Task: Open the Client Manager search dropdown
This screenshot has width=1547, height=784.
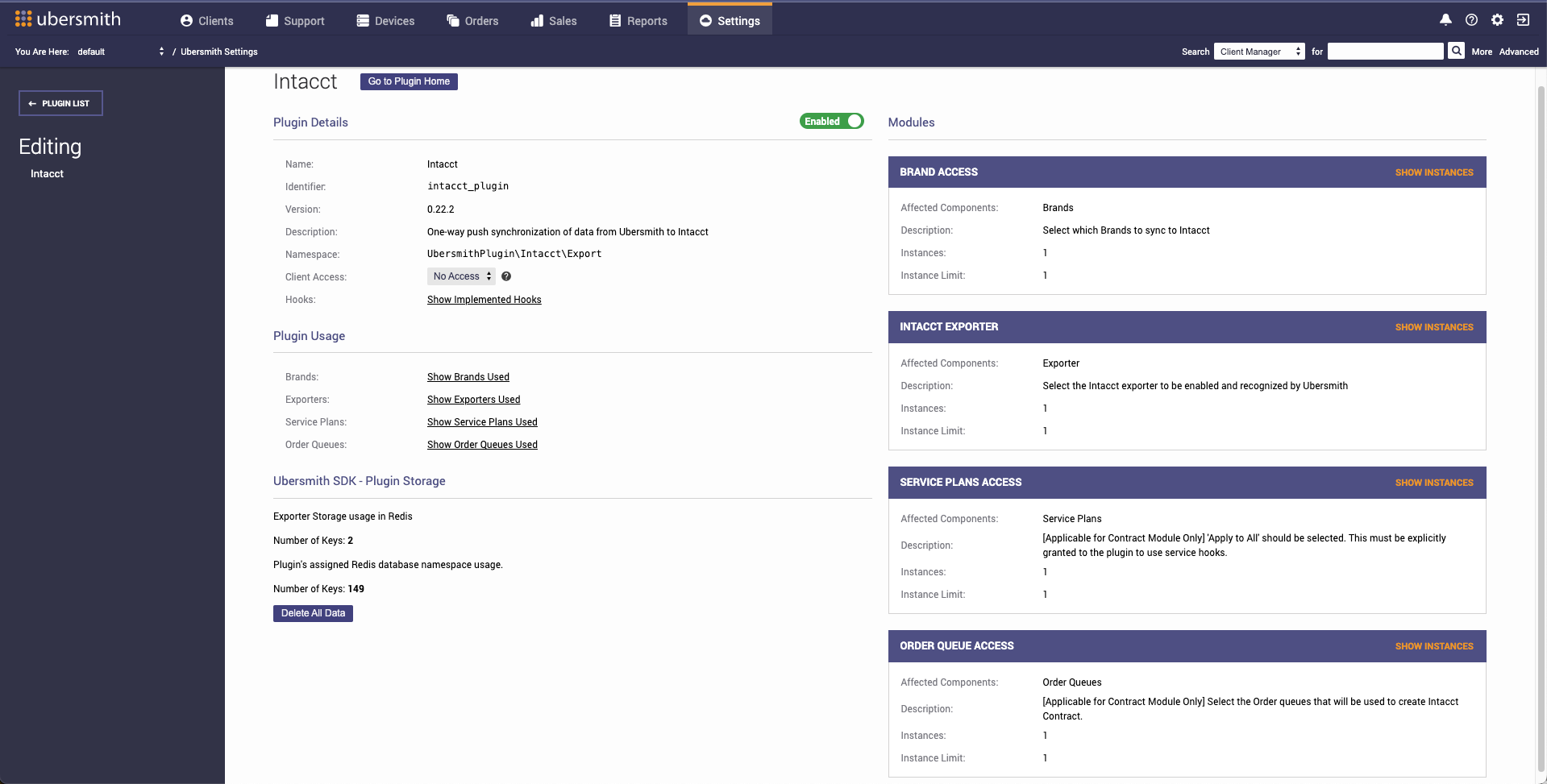Action: [x=1259, y=52]
